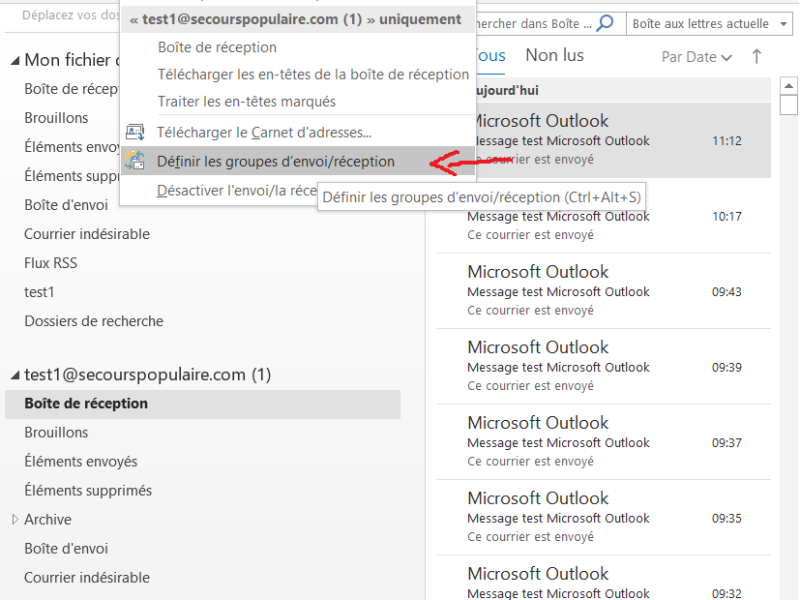
Task: Open Boîte d'envoi under Mon fichier
Action: 66,205
